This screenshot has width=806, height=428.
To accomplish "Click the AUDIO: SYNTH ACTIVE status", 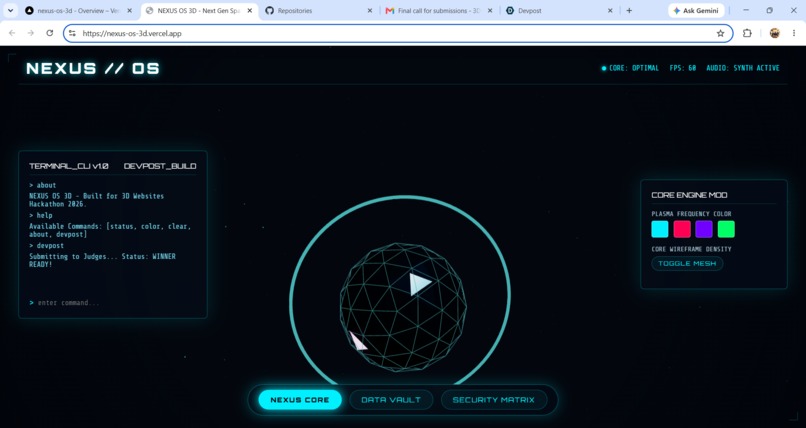I will click(x=743, y=68).
